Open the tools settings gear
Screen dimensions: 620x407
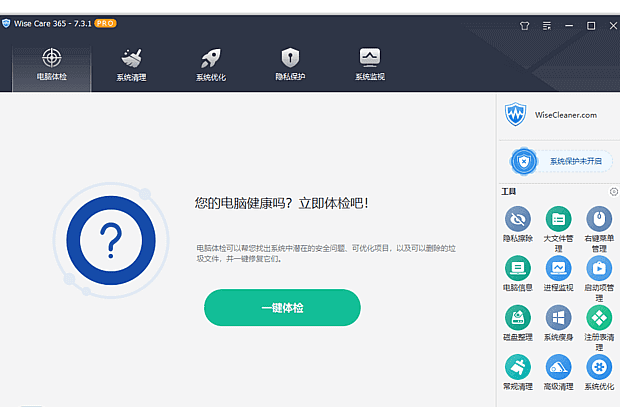coord(614,192)
